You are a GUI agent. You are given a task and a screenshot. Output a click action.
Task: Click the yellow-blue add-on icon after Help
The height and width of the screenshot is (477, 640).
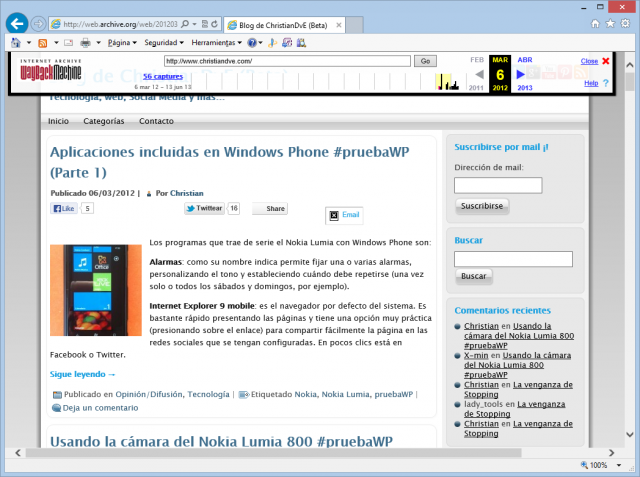click(x=273, y=42)
